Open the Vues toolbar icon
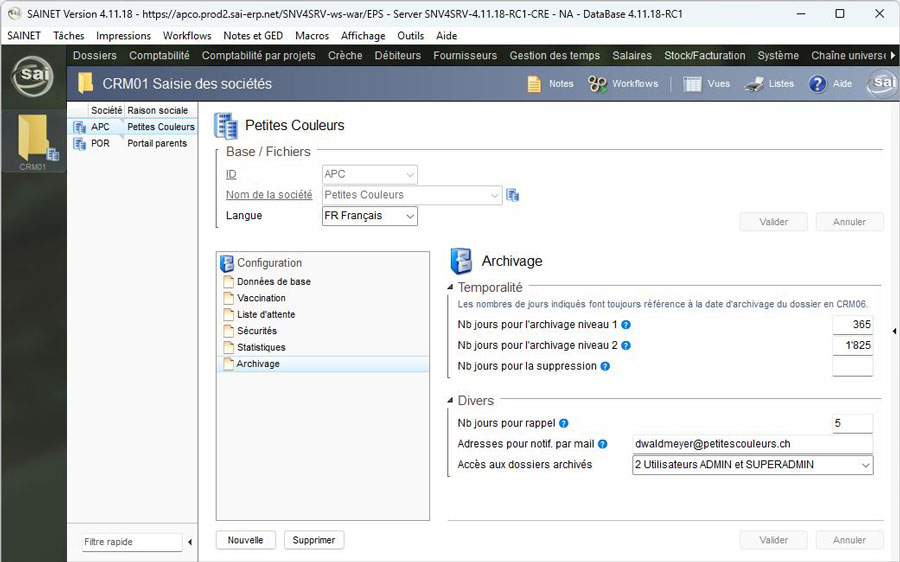This screenshot has height=562, width=900. pos(692,84)
